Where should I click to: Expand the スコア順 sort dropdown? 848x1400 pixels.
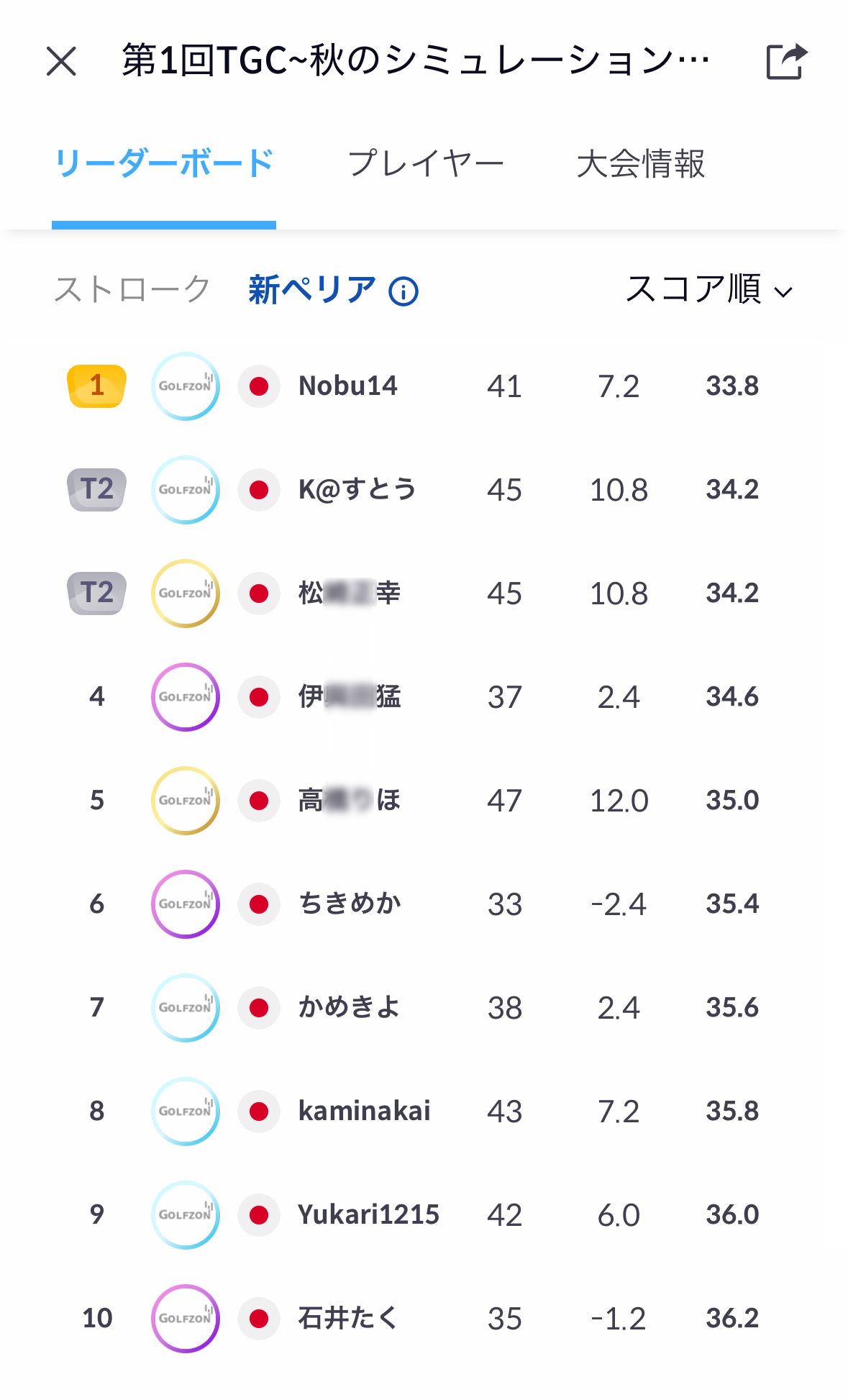click(x=708, y=290)
